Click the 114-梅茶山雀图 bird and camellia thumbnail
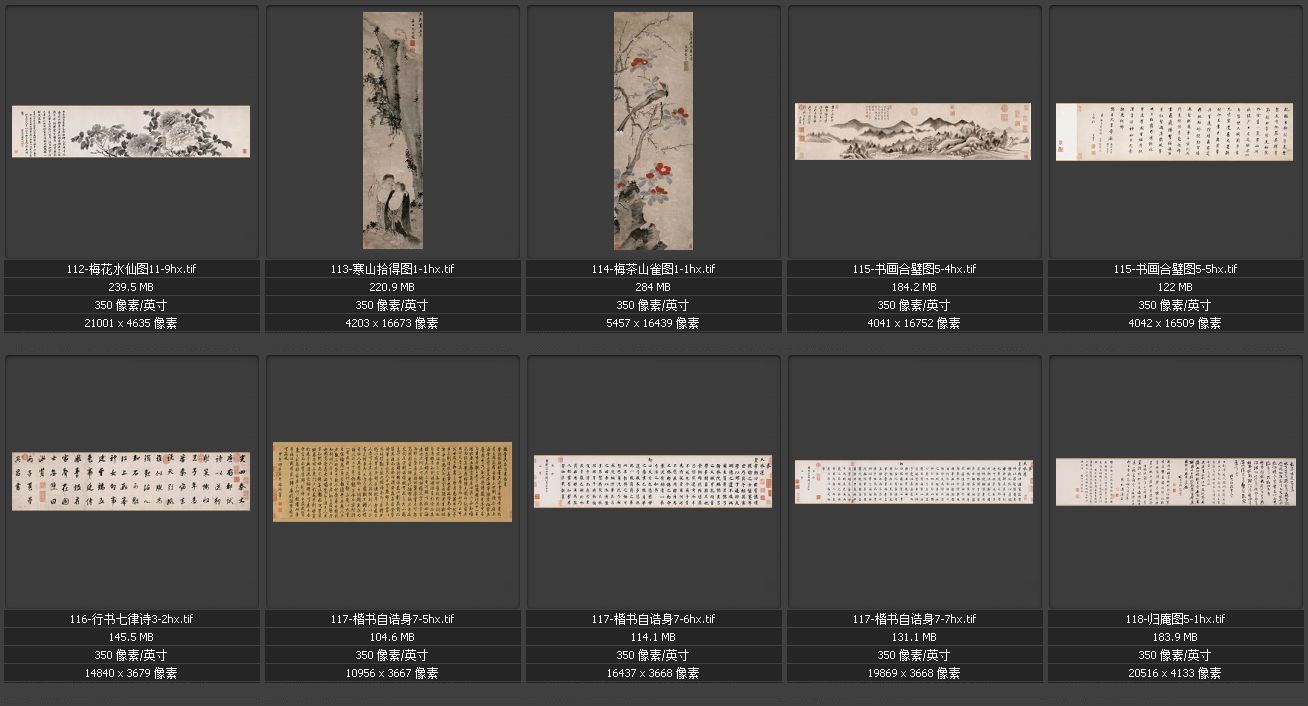The width and height of the screenshot is (1308, 706). 653,131
